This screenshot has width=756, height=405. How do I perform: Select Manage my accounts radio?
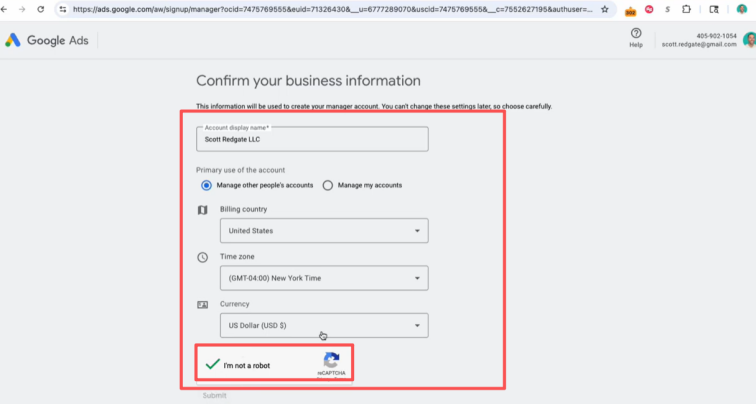click(x=328, y=185)
